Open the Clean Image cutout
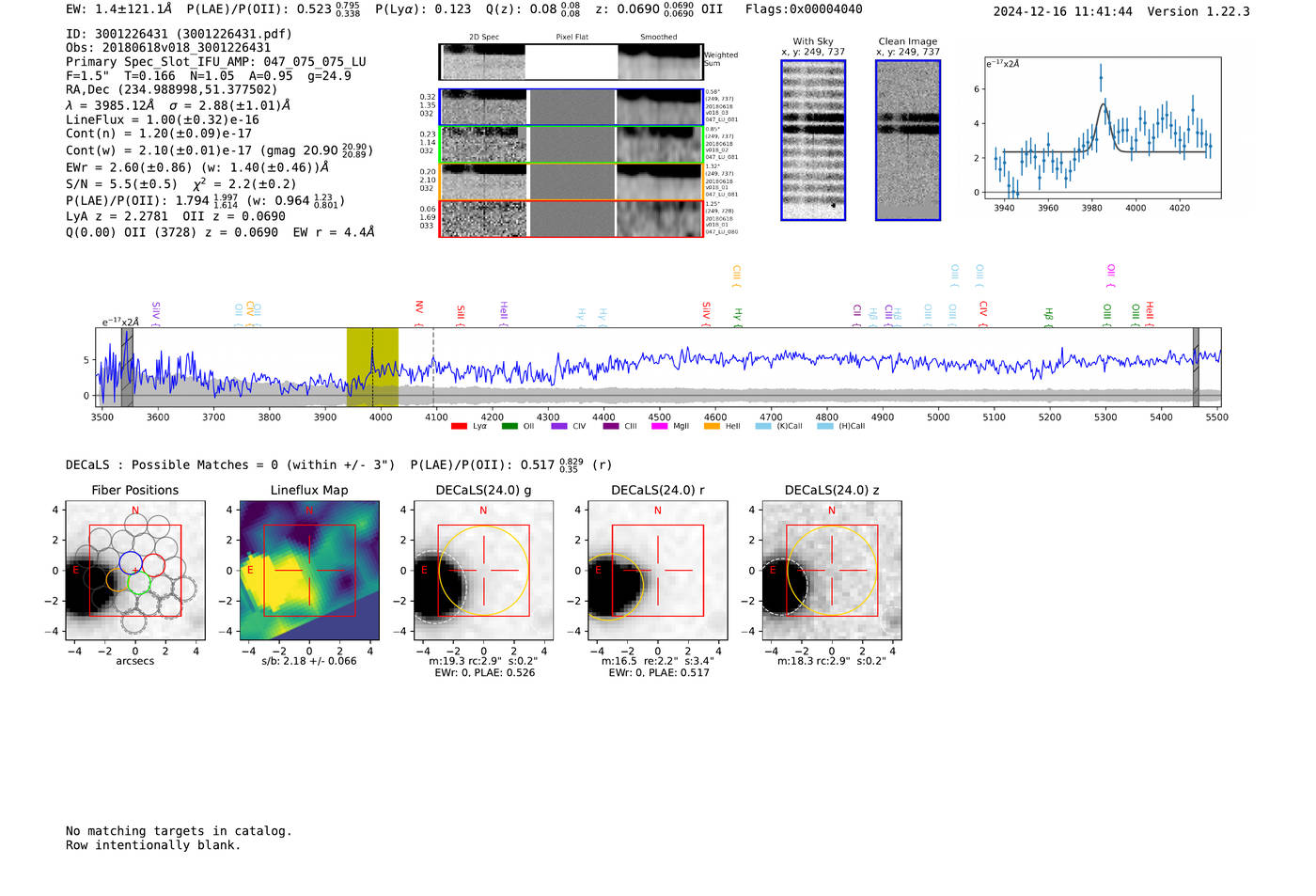The width and height of the screenshot is (1316, 896). pos(908,140)
